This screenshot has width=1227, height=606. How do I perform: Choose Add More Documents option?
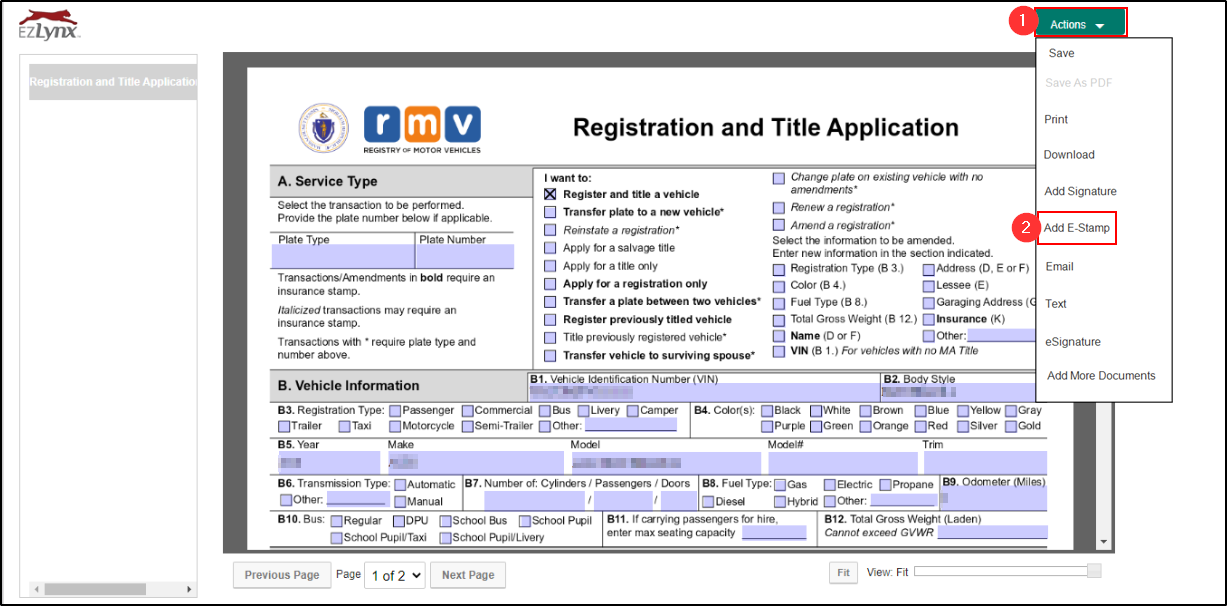point(1101,376)
